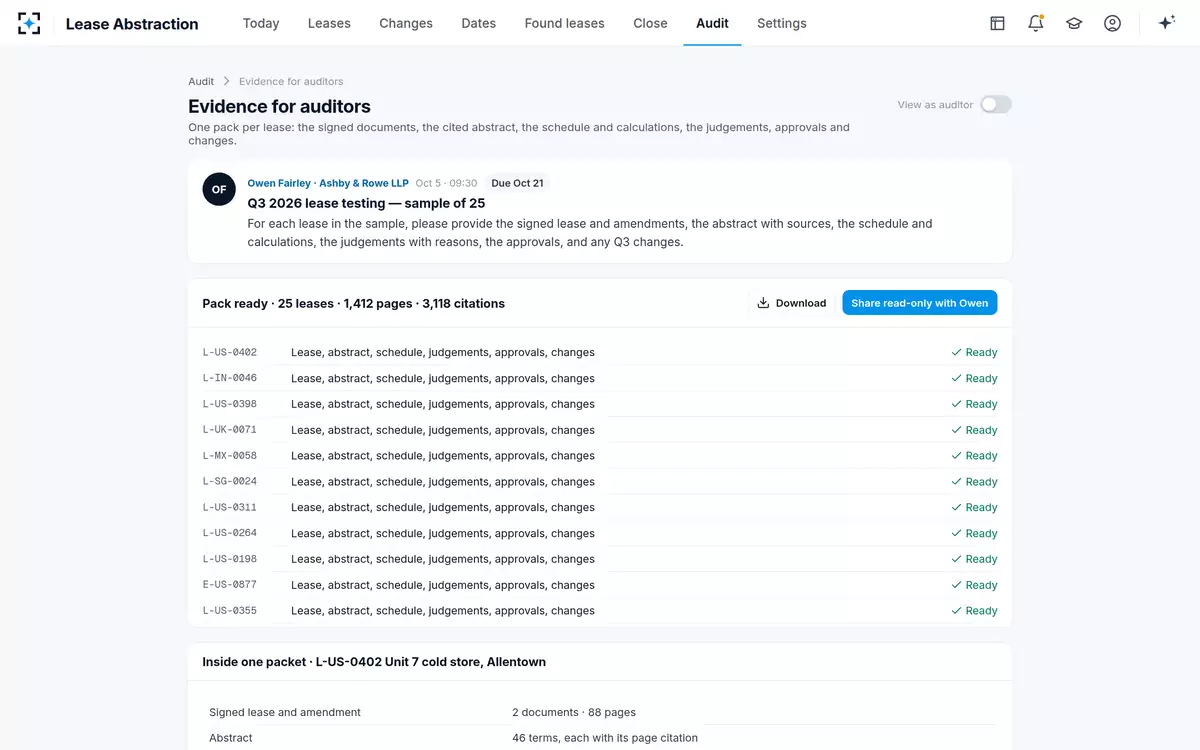The height and width of the screenshot is (750, 1200).
Task: Share read-only with Owen
Action: [919, 303]
